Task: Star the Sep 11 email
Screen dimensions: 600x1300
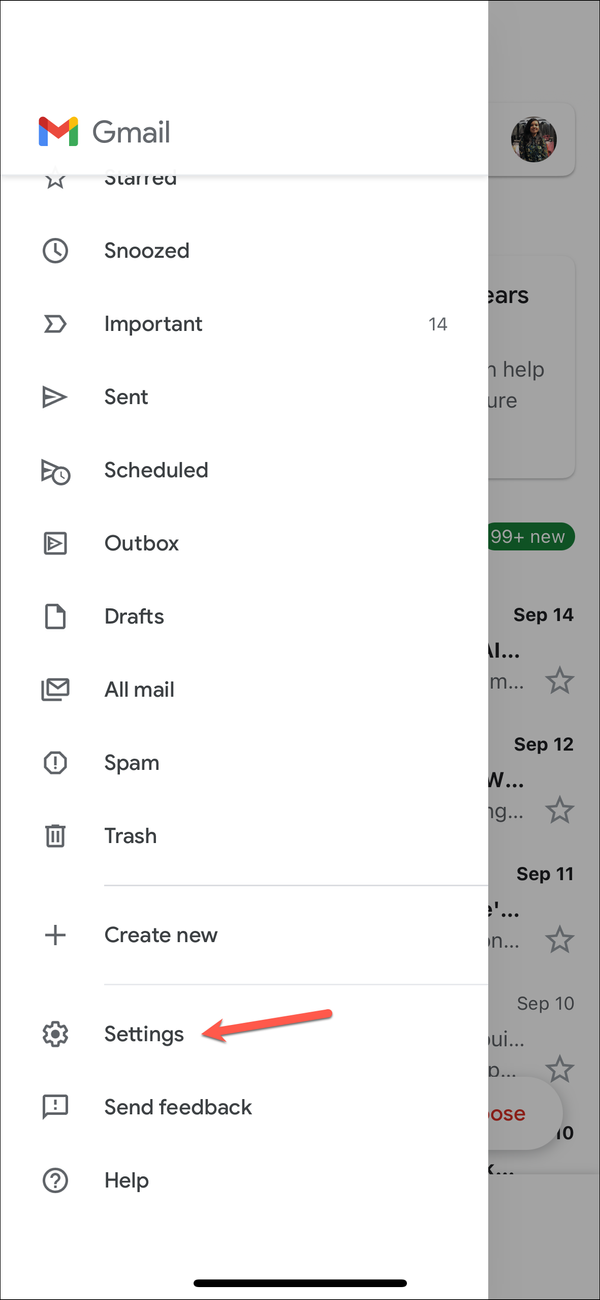Action: (560, 940)
